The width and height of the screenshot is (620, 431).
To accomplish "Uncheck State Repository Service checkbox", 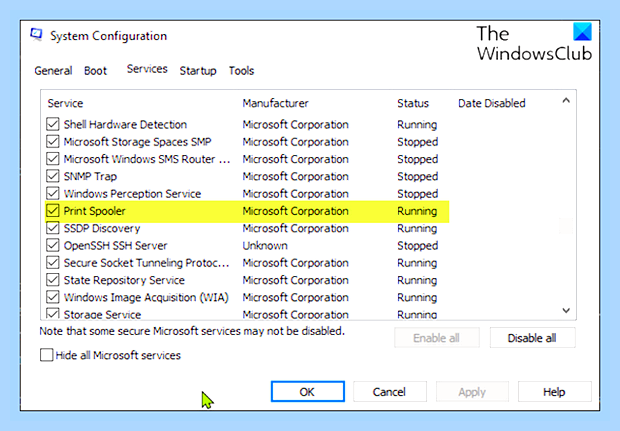I will (53, 280).
